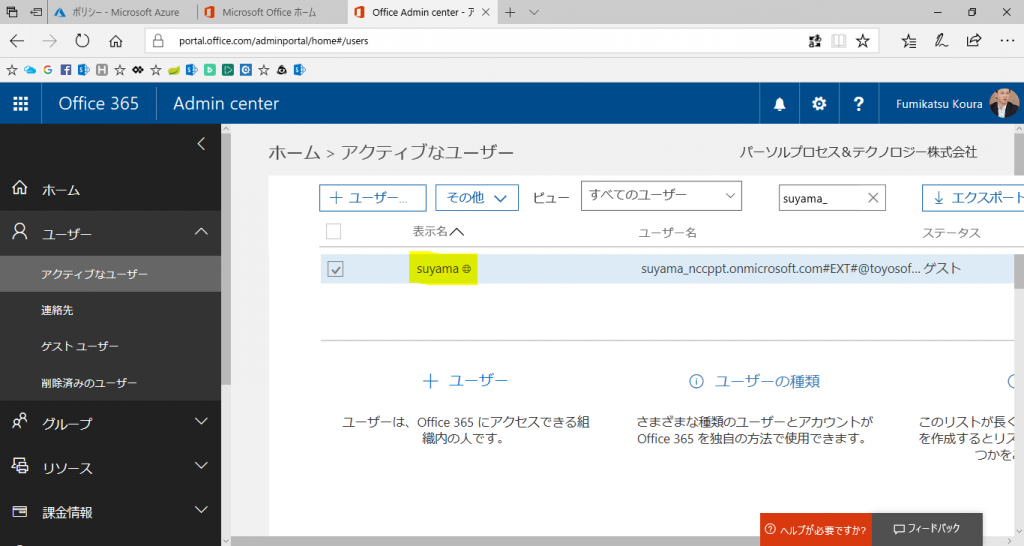Expand the リソース sidebar section
Screen dimensions: 1024x546
[201, 466]
